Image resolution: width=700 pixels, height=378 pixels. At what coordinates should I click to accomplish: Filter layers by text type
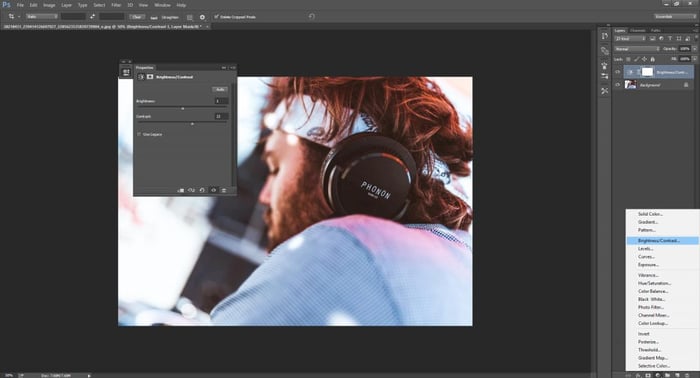(670, 39)
